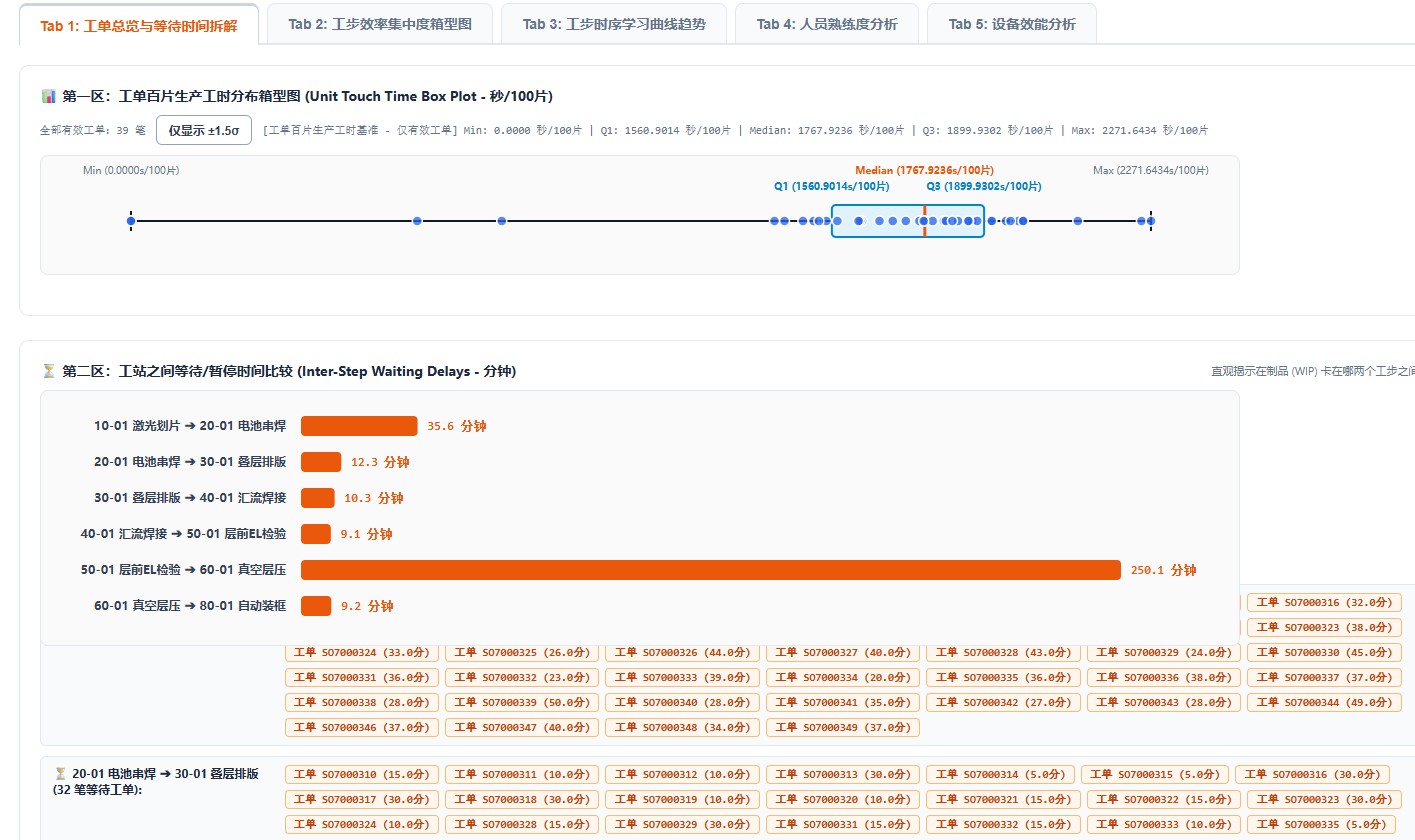Select the orange Median (1767.9236s/100片) chart label
The image size is (1415, 840).
pyautogui.click(x=924, y=171)
